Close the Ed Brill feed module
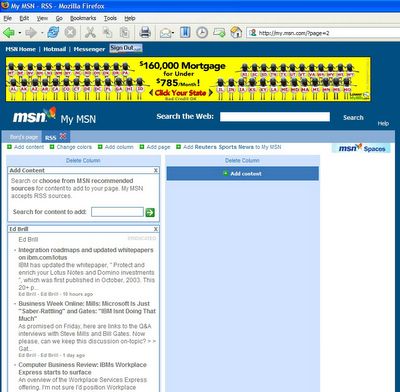Image resolution: width=400 pixels, height=392 pixels. (156, 229)
